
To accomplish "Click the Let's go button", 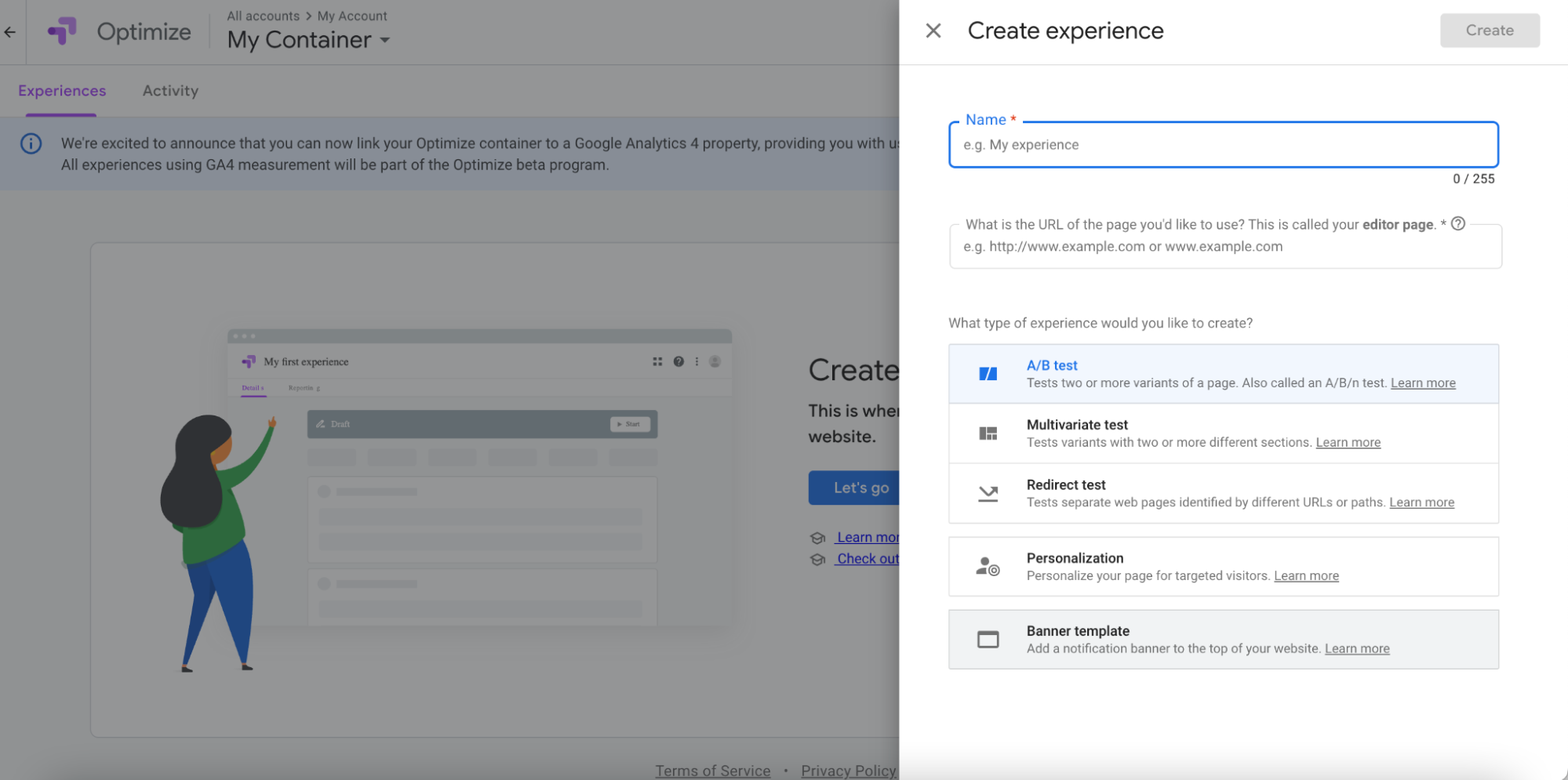I will [854, 488].
